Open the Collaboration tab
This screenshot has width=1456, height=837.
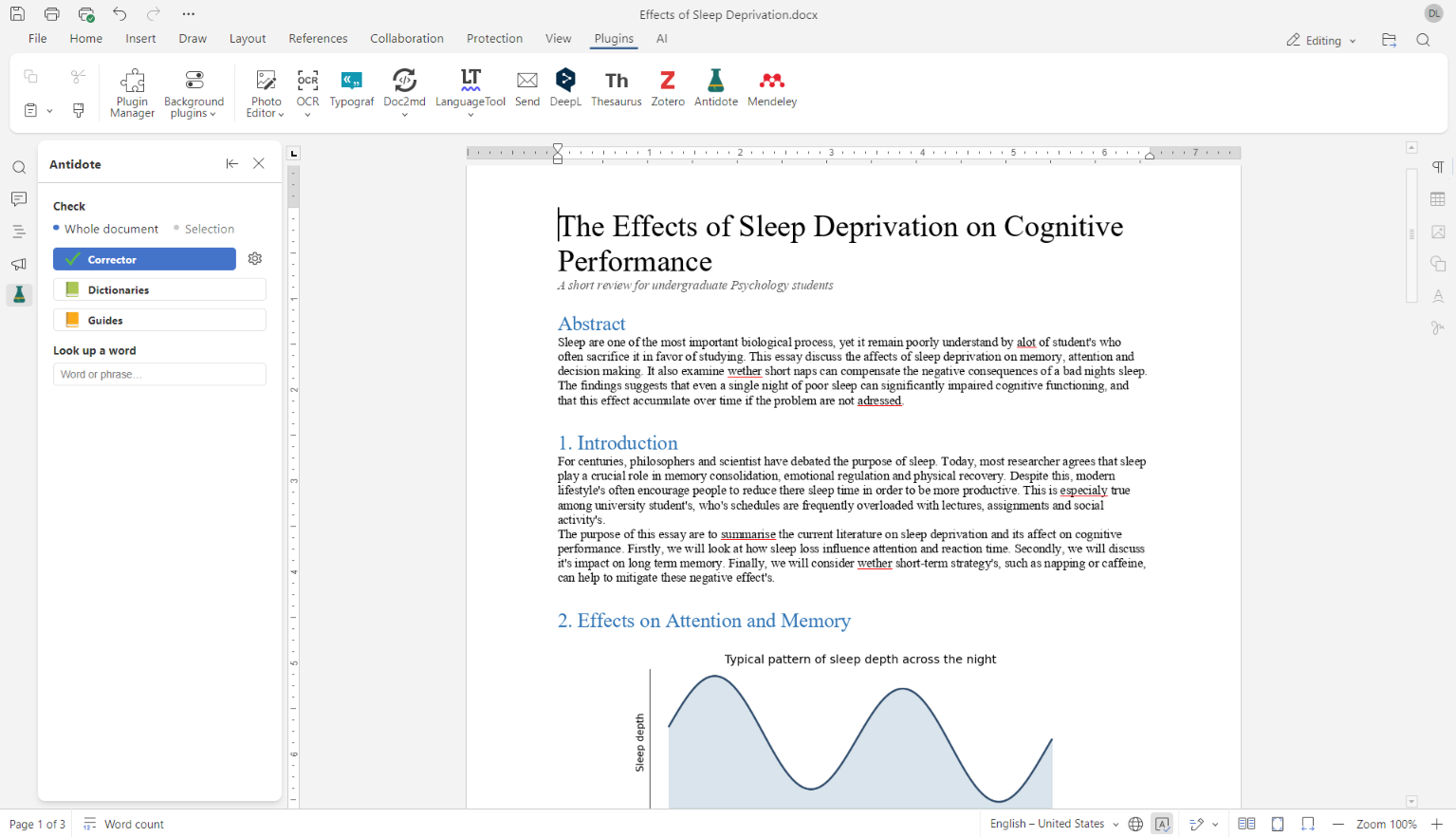click(x=407, y=39)
